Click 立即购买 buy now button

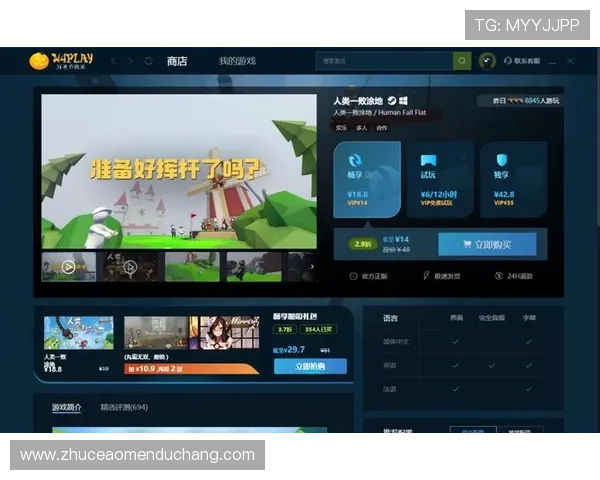coord(487,244)
